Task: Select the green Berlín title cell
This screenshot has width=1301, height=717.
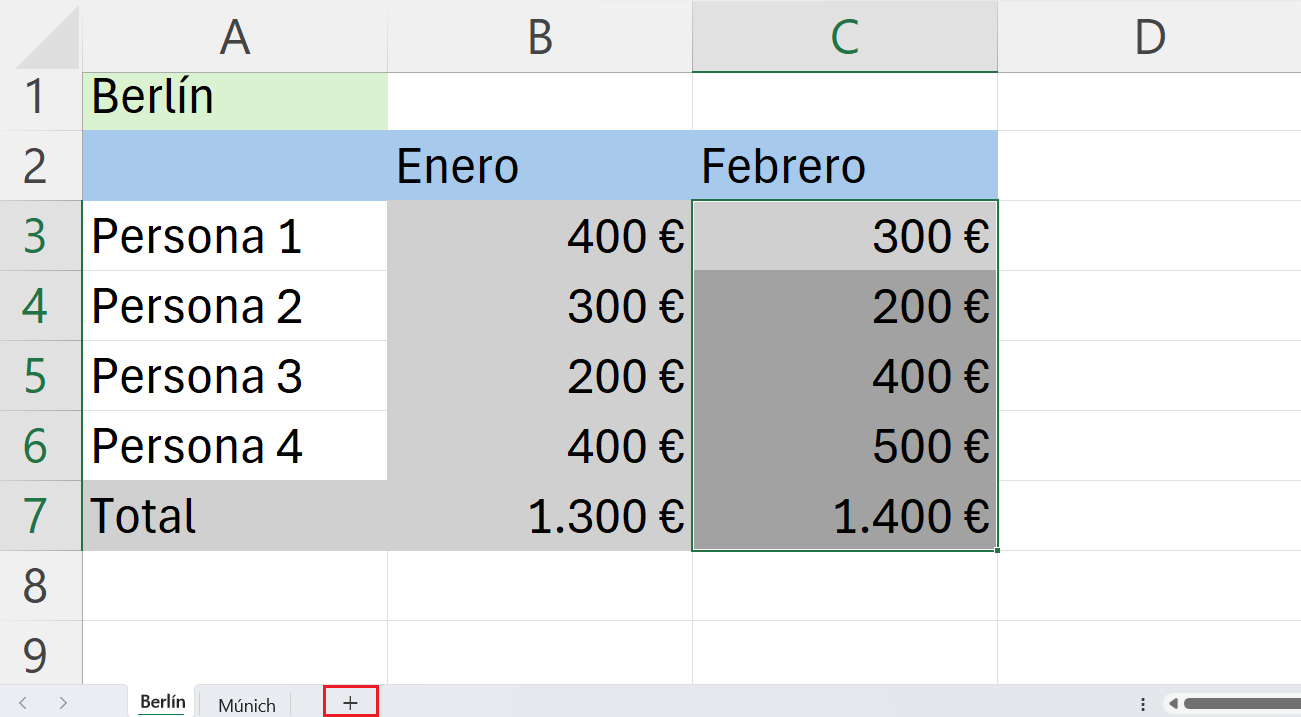Action: tap(235, 98)
